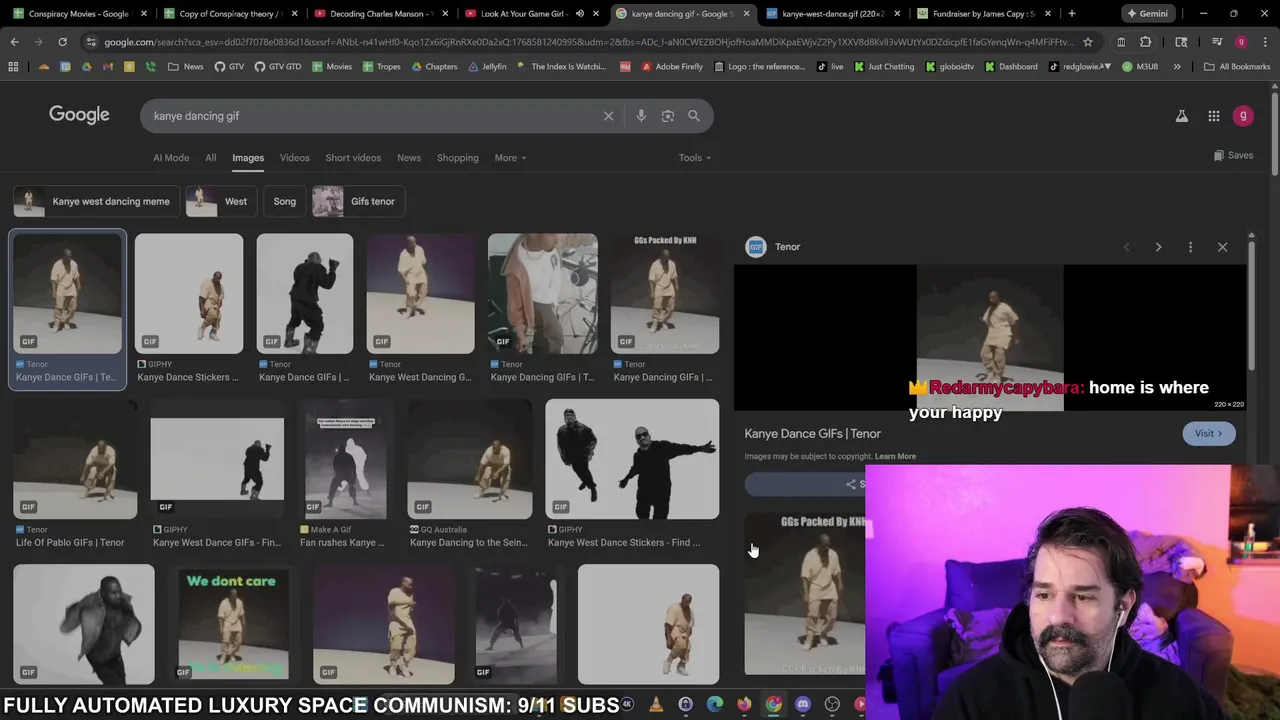Mute the Look At Your Game Girl tab
Viewport: 1280px width, 720px height.
[x=579, y=14]
